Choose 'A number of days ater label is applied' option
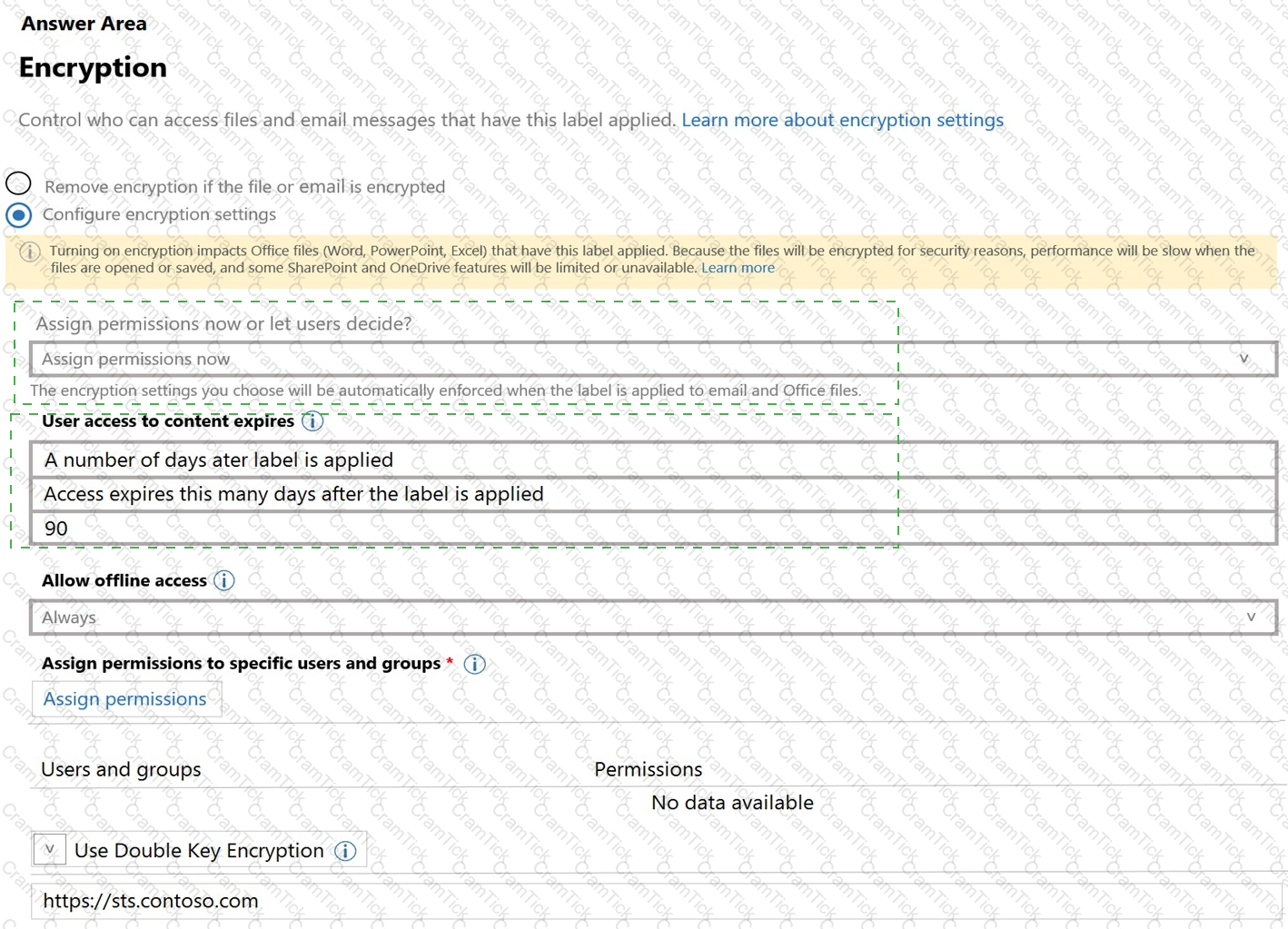 (654, 460)
